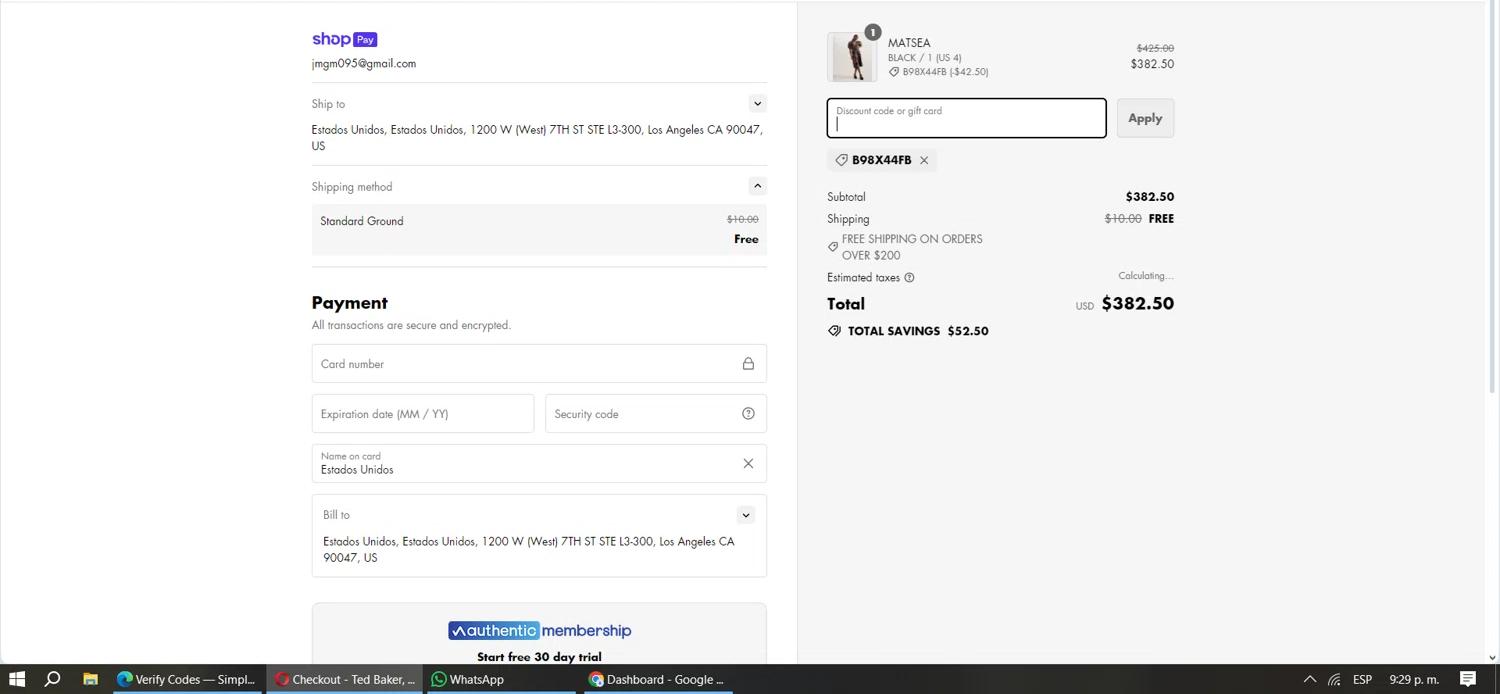Remove the B98X44FB discount code

point(924,160)
